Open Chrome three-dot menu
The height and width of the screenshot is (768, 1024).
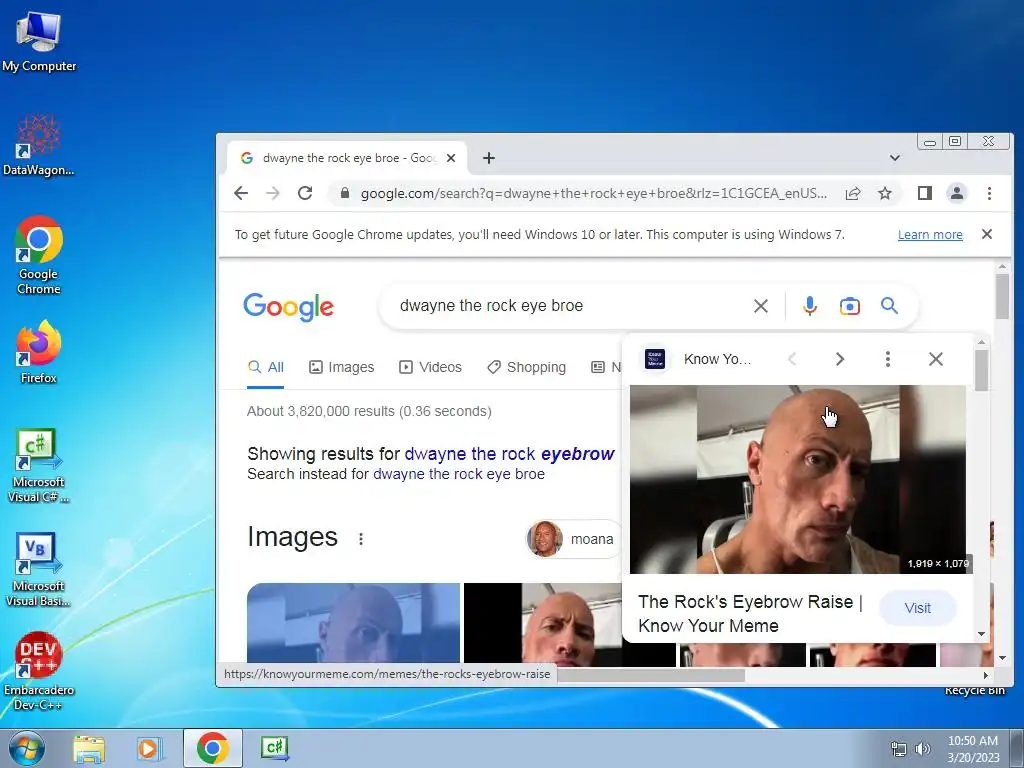989,193
